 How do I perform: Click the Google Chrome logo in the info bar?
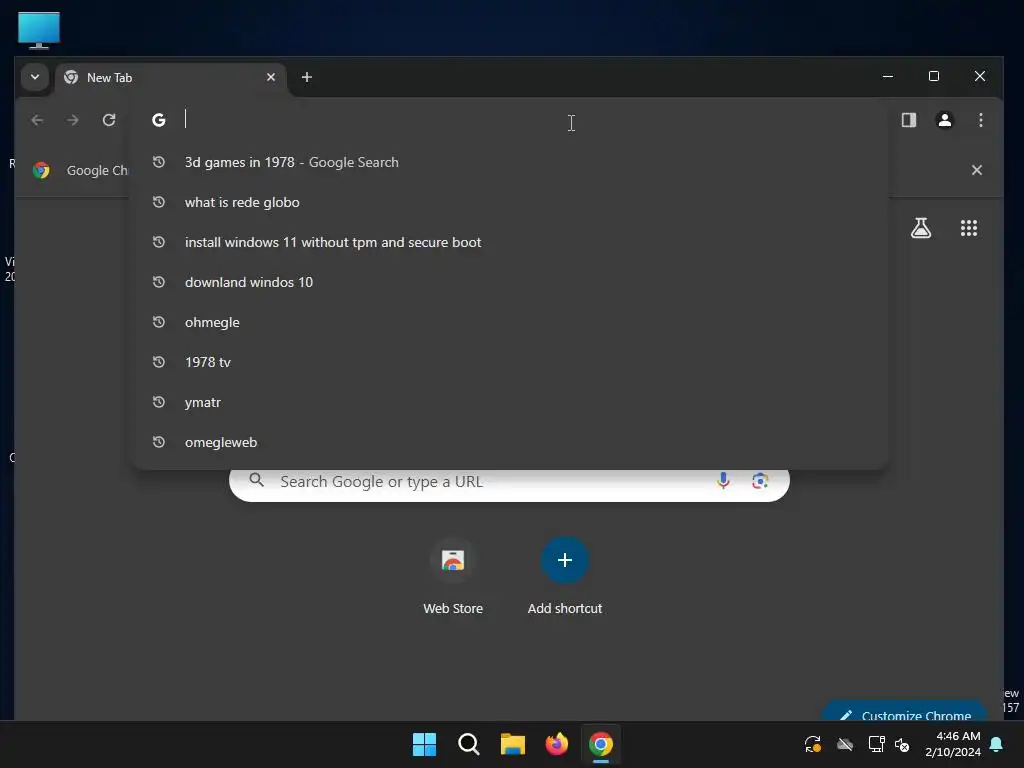41,170
